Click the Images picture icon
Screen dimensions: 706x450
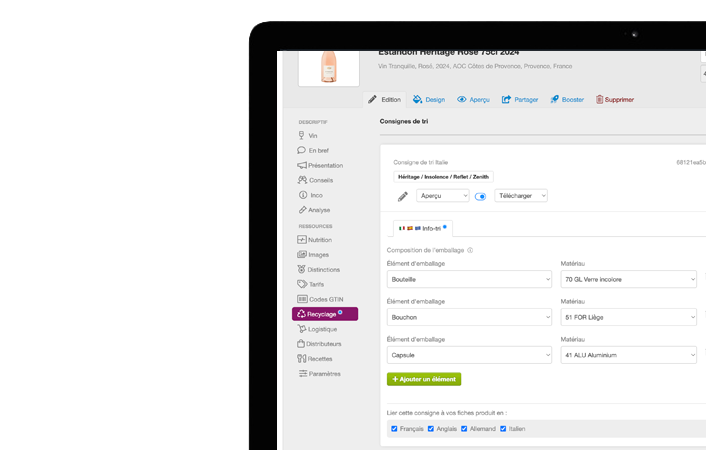click(x=302, y=255)
